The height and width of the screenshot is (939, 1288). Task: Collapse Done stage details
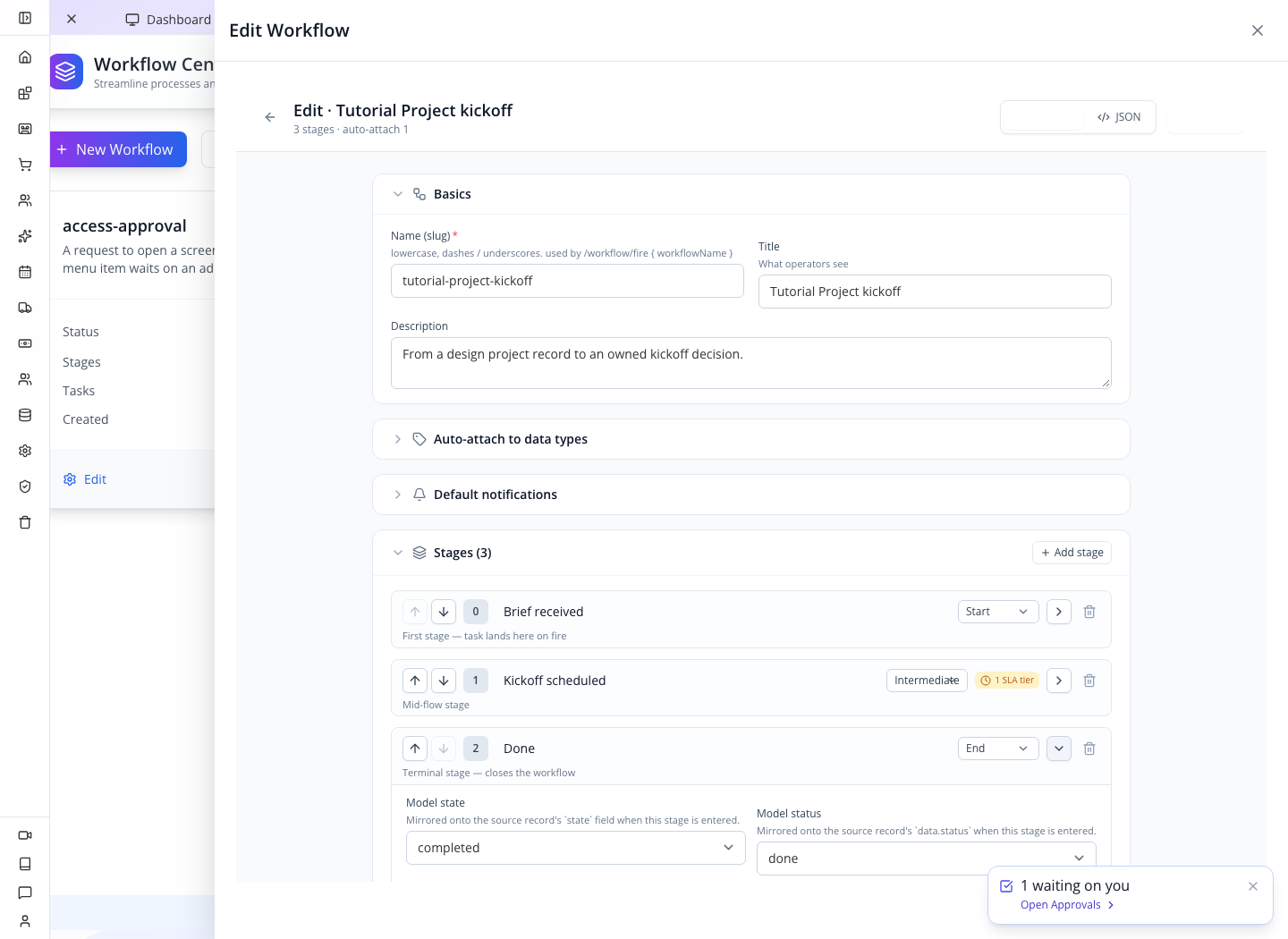pos(1059,749)
